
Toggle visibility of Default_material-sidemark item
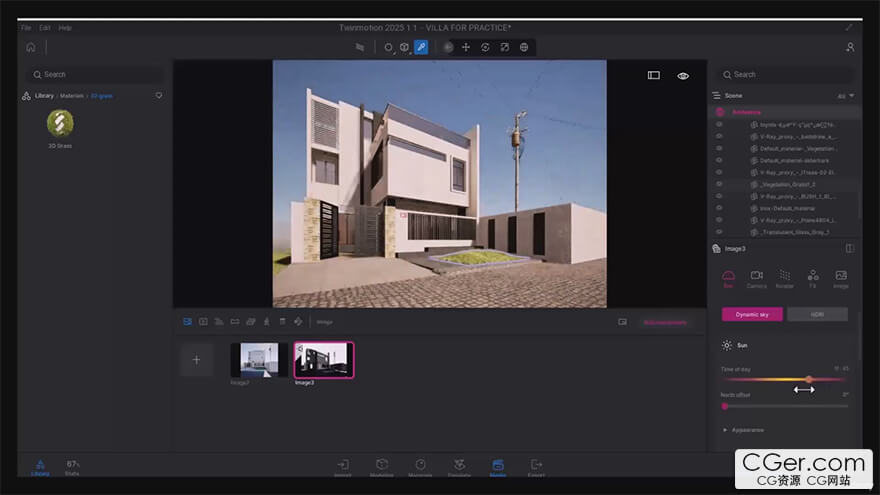click(x=719, y=160)
